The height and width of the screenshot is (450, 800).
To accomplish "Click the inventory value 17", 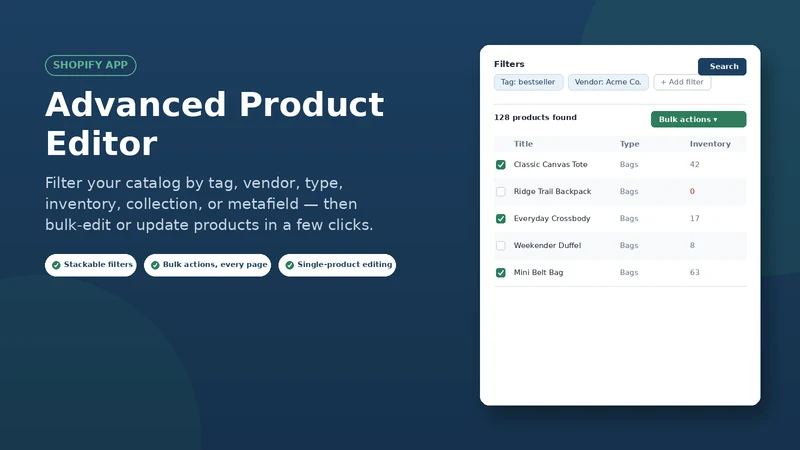I will click(x=694, y=218).
